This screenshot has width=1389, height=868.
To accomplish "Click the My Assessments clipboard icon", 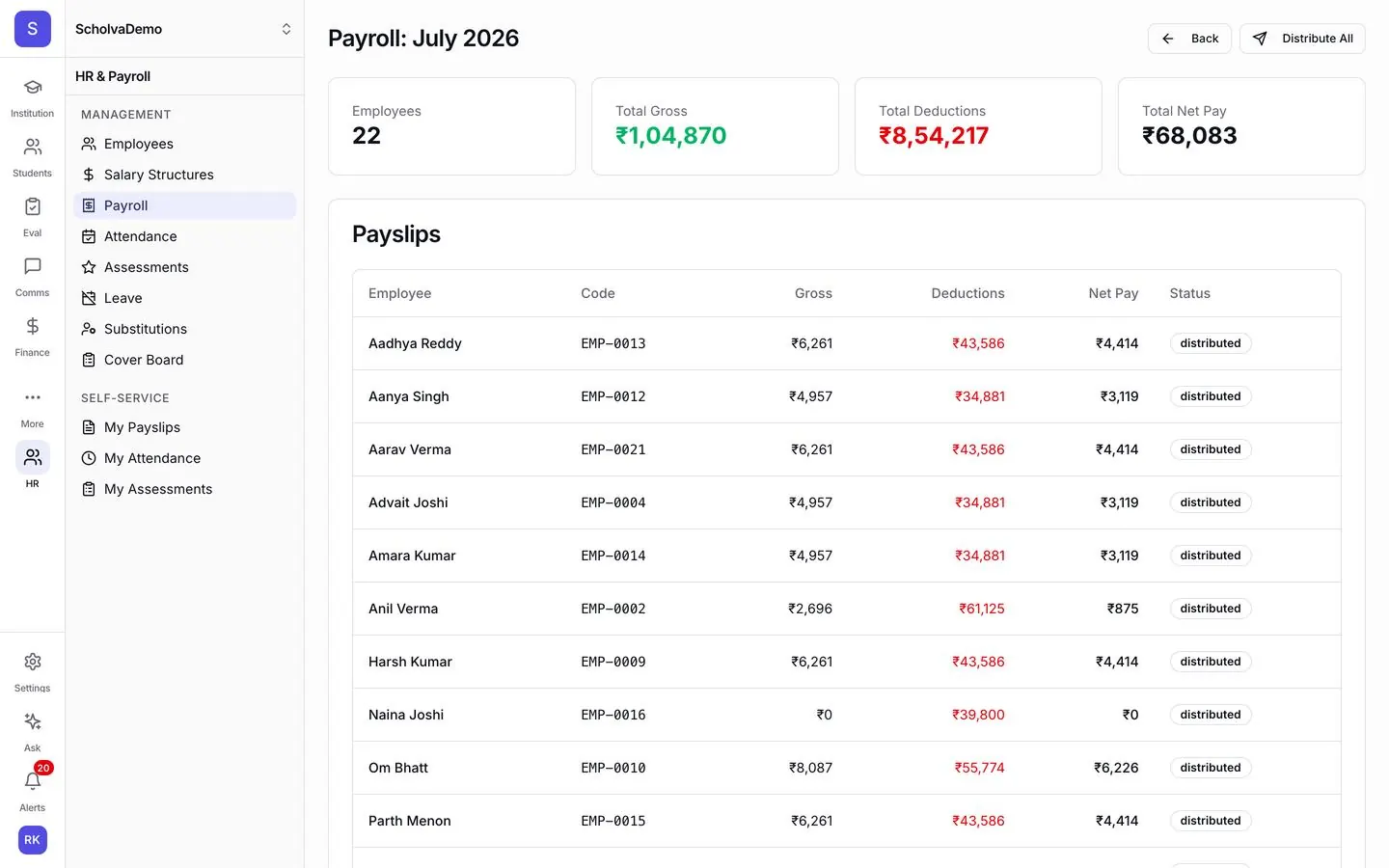I will point(89,489).
